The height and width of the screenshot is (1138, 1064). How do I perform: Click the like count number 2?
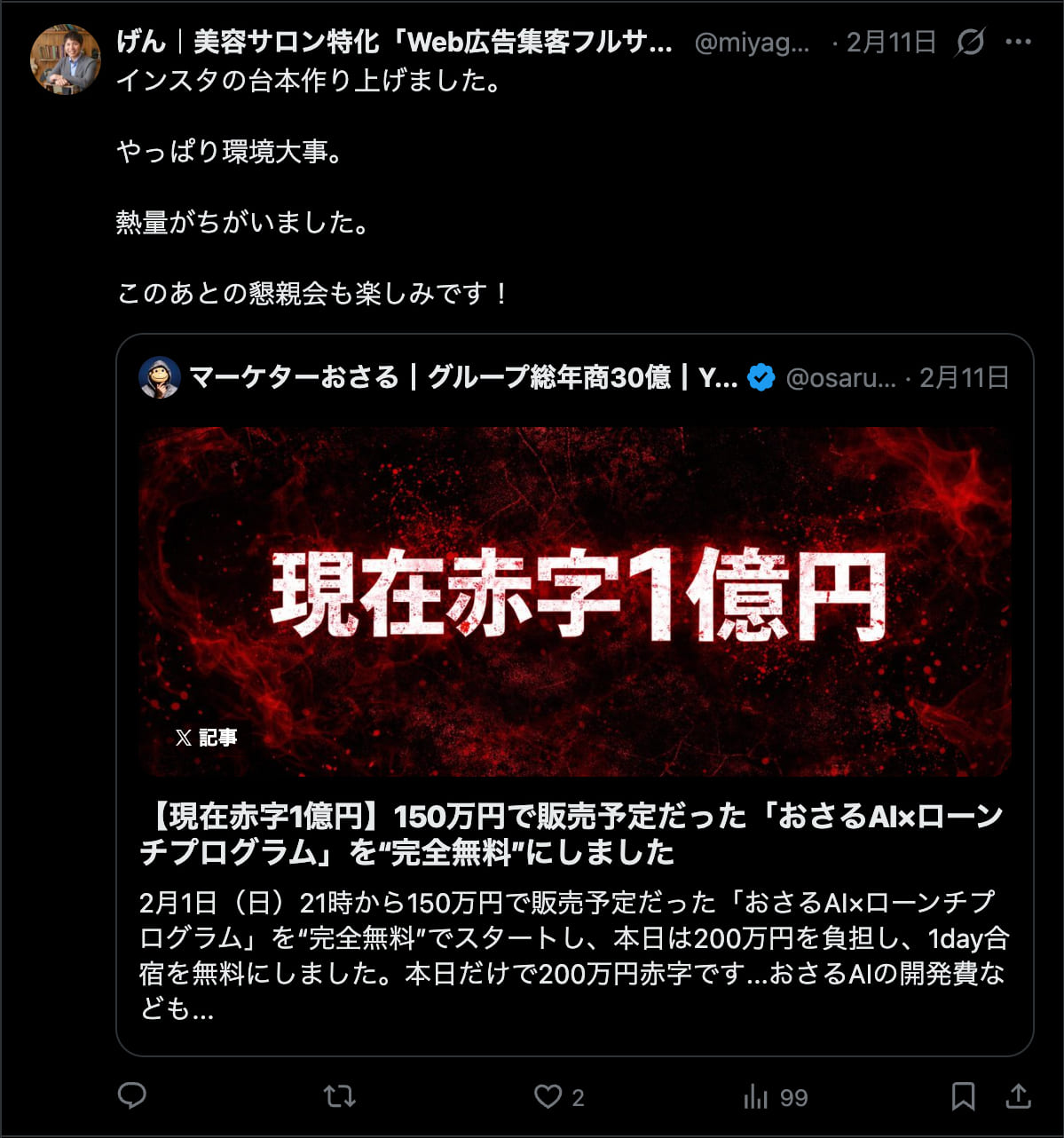pos(578,1098)
